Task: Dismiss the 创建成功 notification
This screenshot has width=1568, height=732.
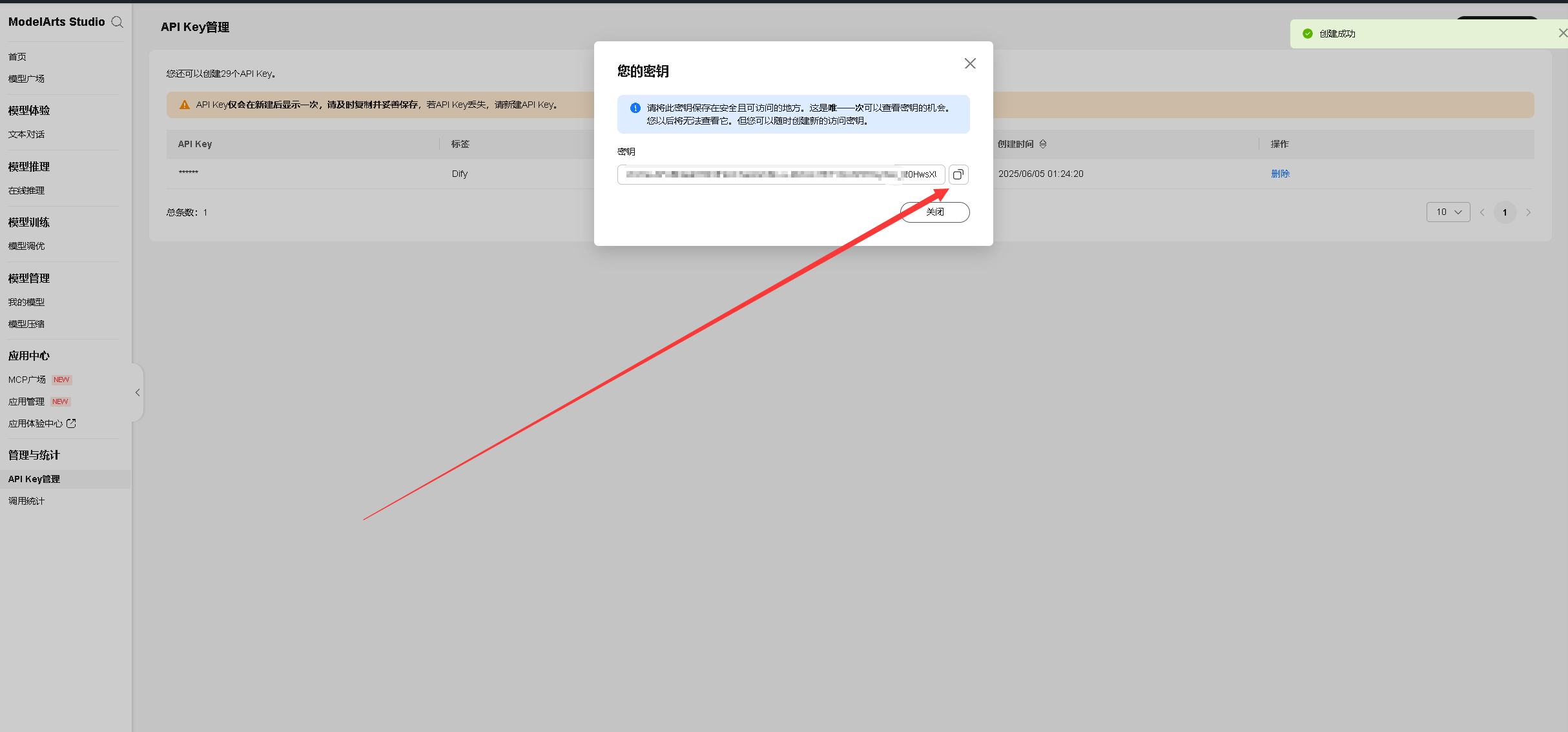Action: (1562, 33)
